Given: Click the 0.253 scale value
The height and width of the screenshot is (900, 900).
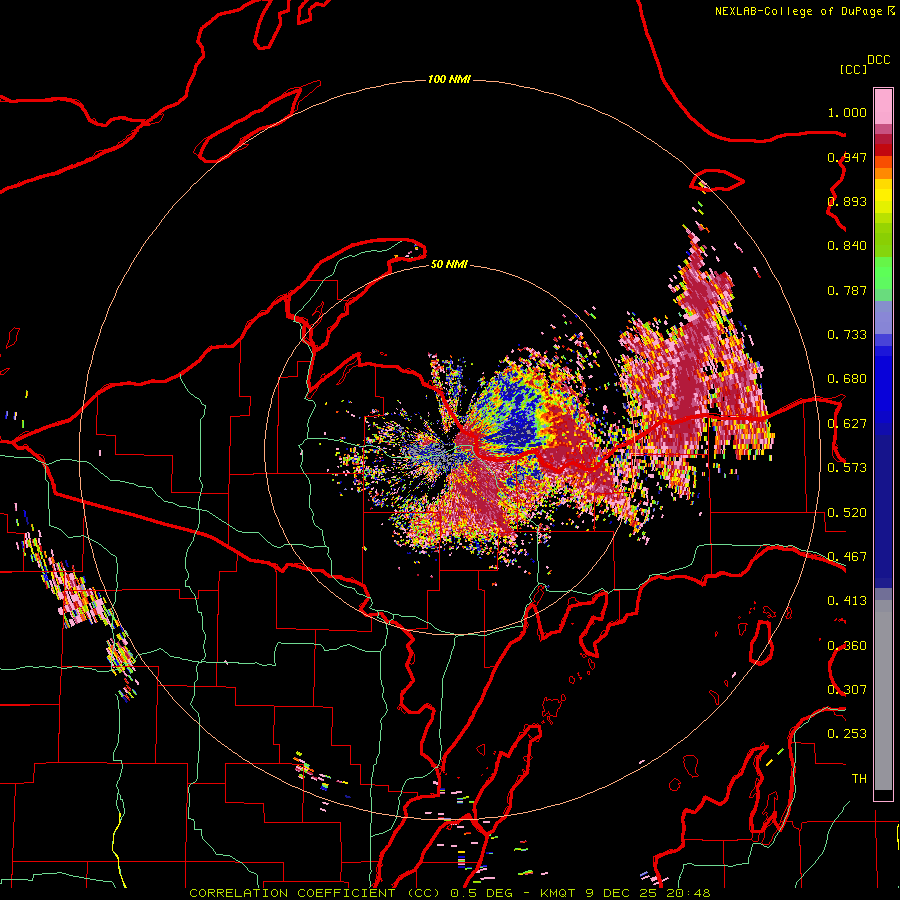Looking at the screenshot, I should [847, 734].
